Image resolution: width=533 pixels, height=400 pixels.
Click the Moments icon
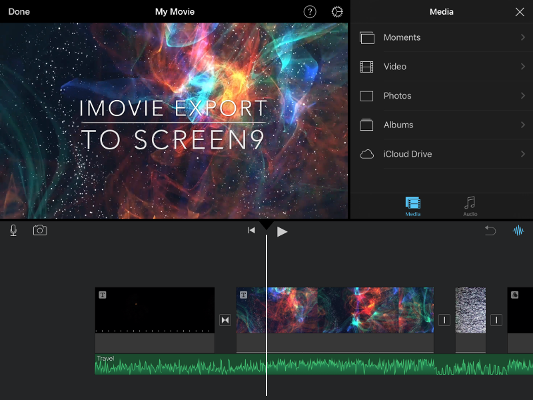pos(367,38)
